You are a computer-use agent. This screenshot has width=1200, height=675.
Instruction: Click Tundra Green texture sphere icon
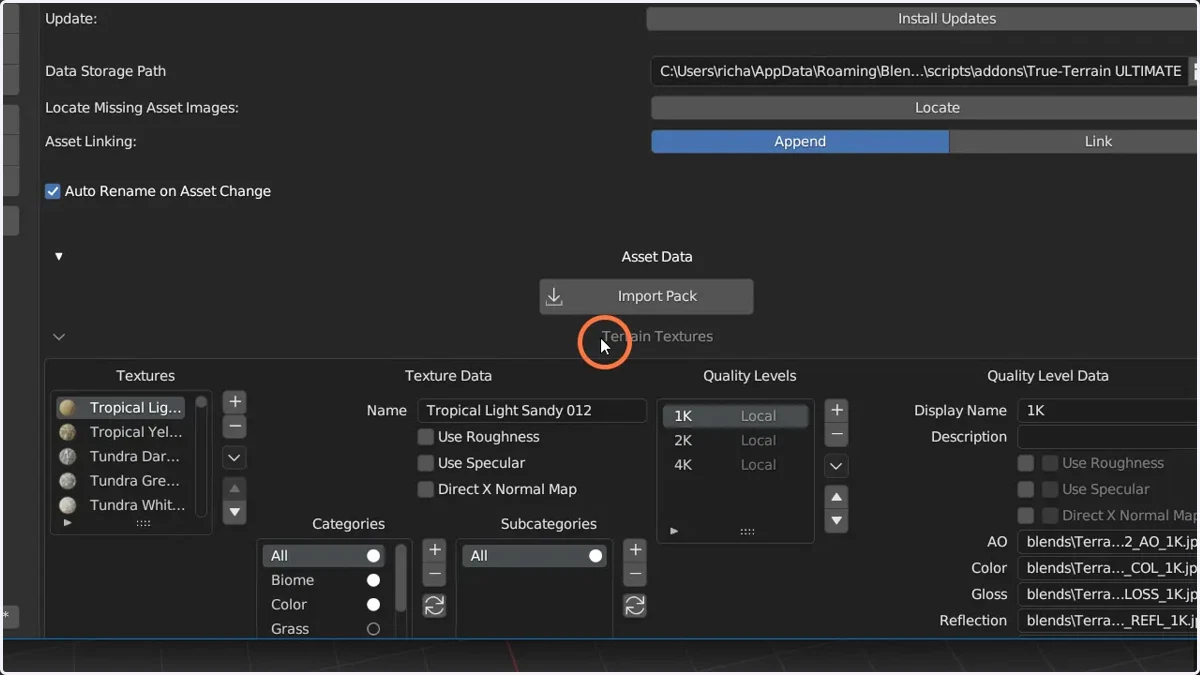[x=68, y=481]
